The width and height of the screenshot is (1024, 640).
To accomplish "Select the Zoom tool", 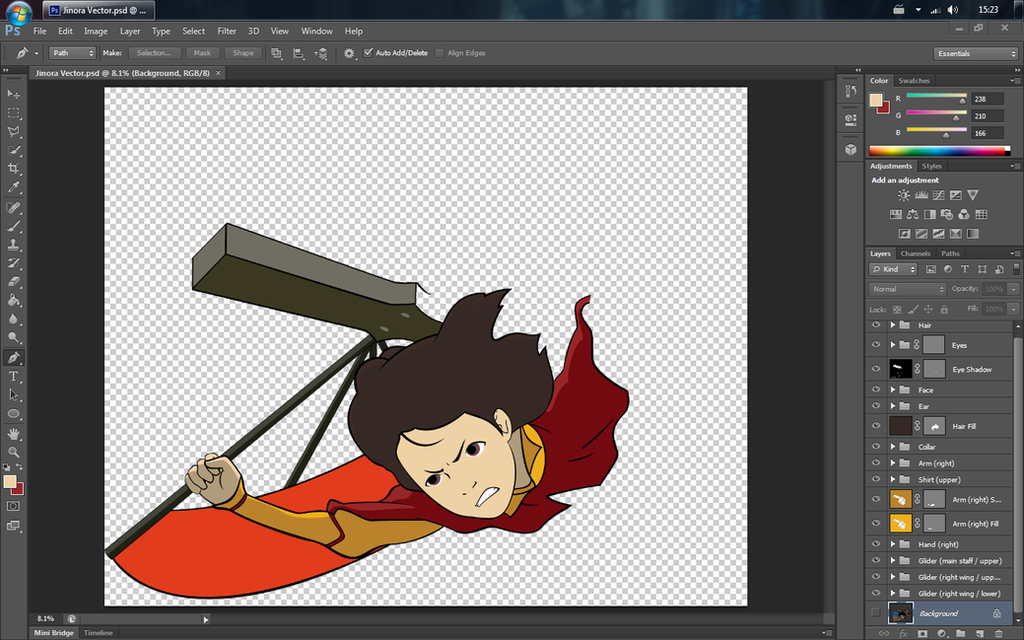I will tap(13, 452).
